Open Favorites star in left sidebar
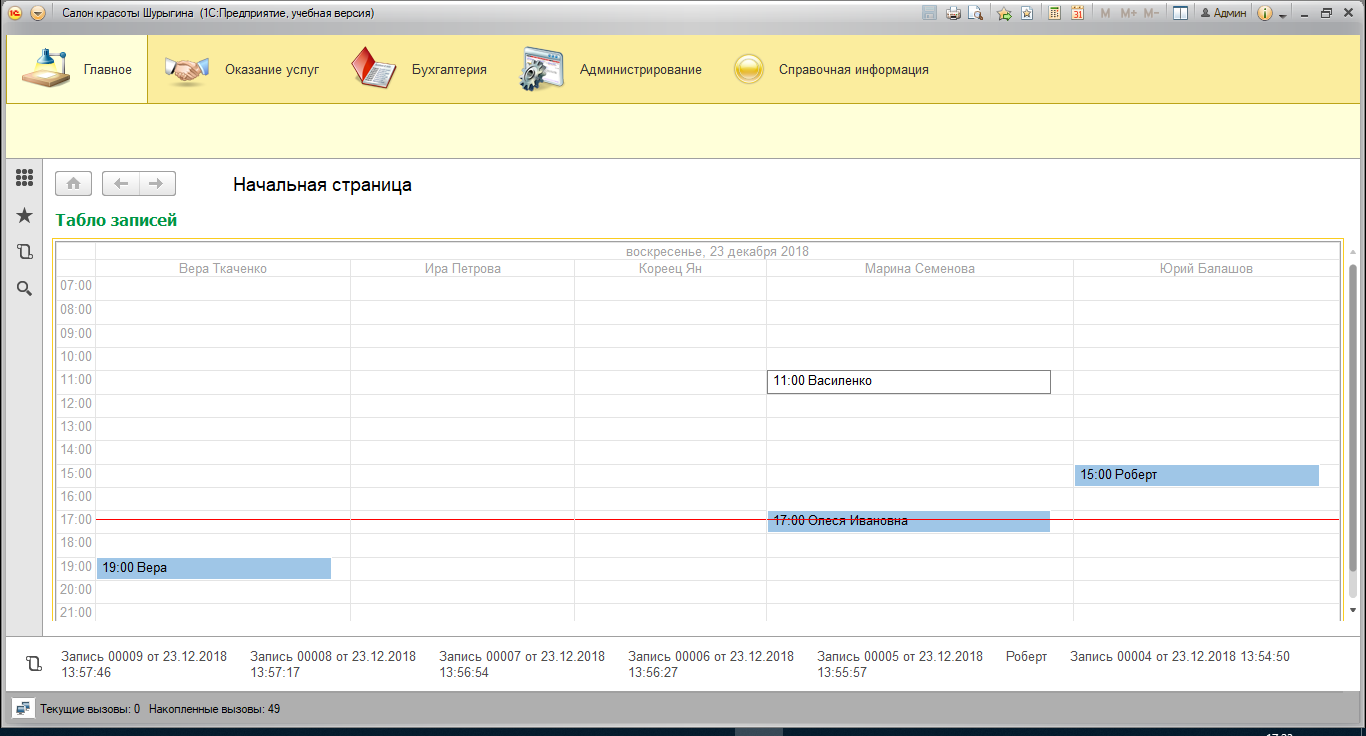Viewport: 1366px width, 736px height. tap(25, 215)
